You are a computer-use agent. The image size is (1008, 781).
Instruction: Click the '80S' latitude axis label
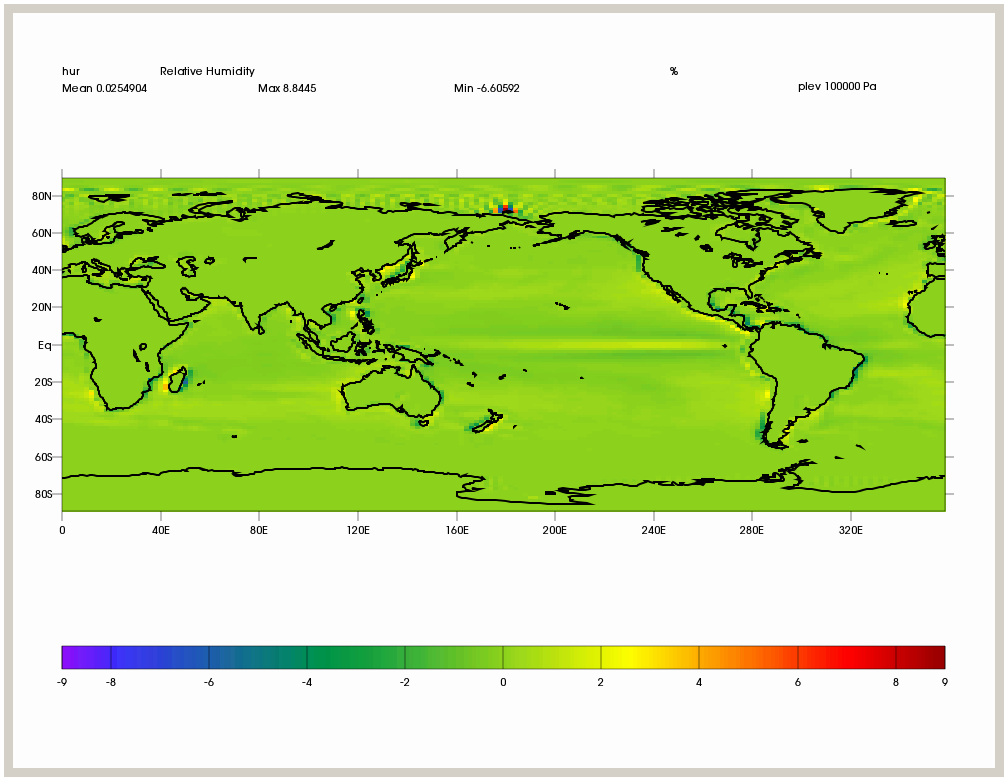(x=42, y=494)
